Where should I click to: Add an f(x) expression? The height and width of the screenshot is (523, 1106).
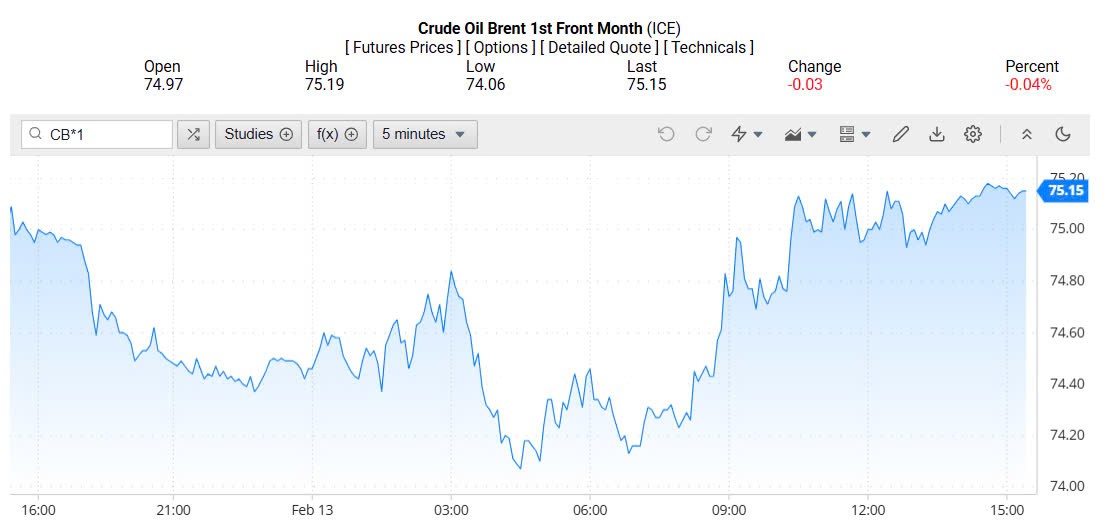[x=337, y=134]
